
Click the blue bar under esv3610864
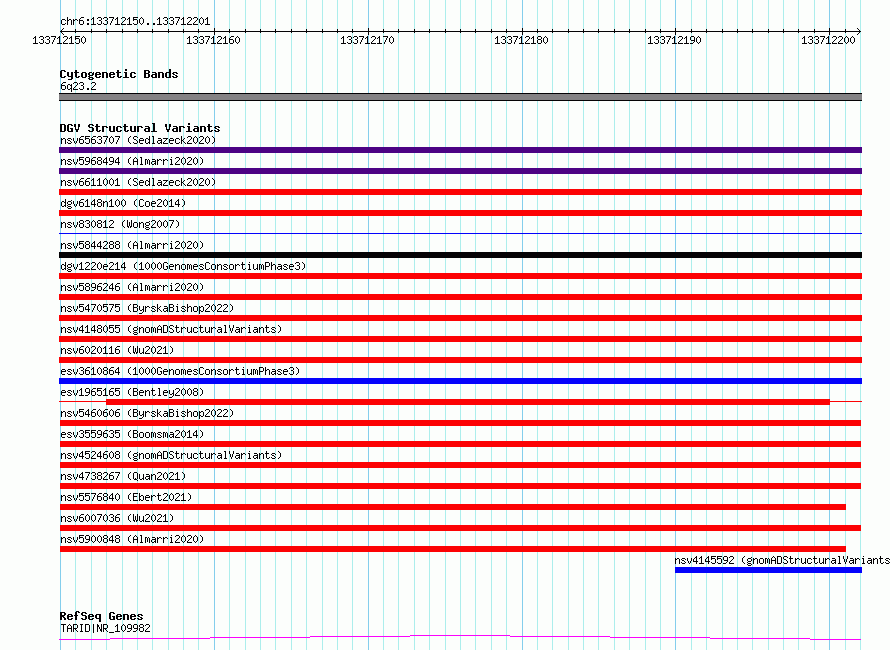point(460,381)
